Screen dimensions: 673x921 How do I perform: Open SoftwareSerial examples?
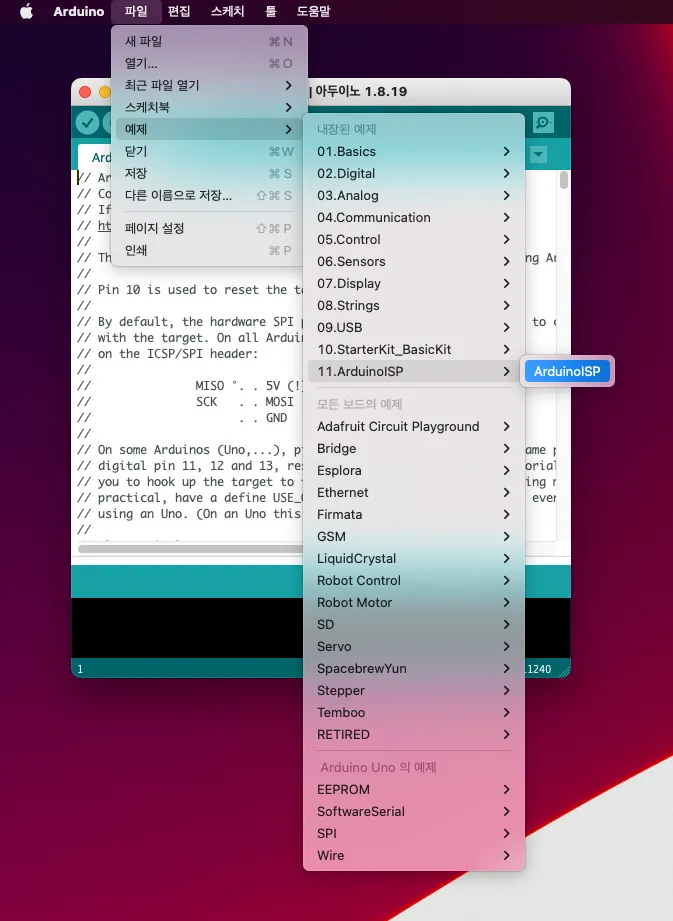[413, 812]
